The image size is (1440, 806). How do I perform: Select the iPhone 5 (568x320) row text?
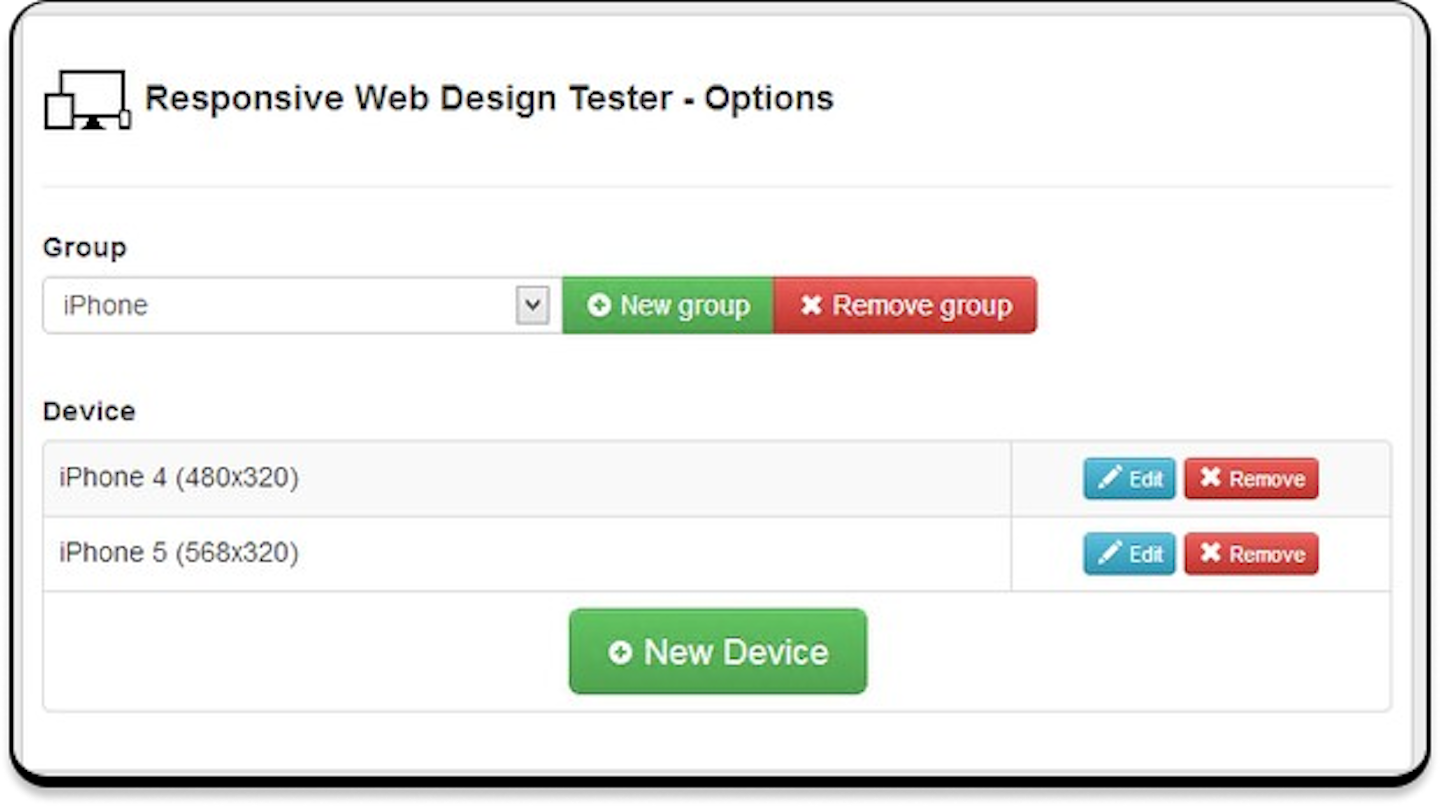[179, 553]
